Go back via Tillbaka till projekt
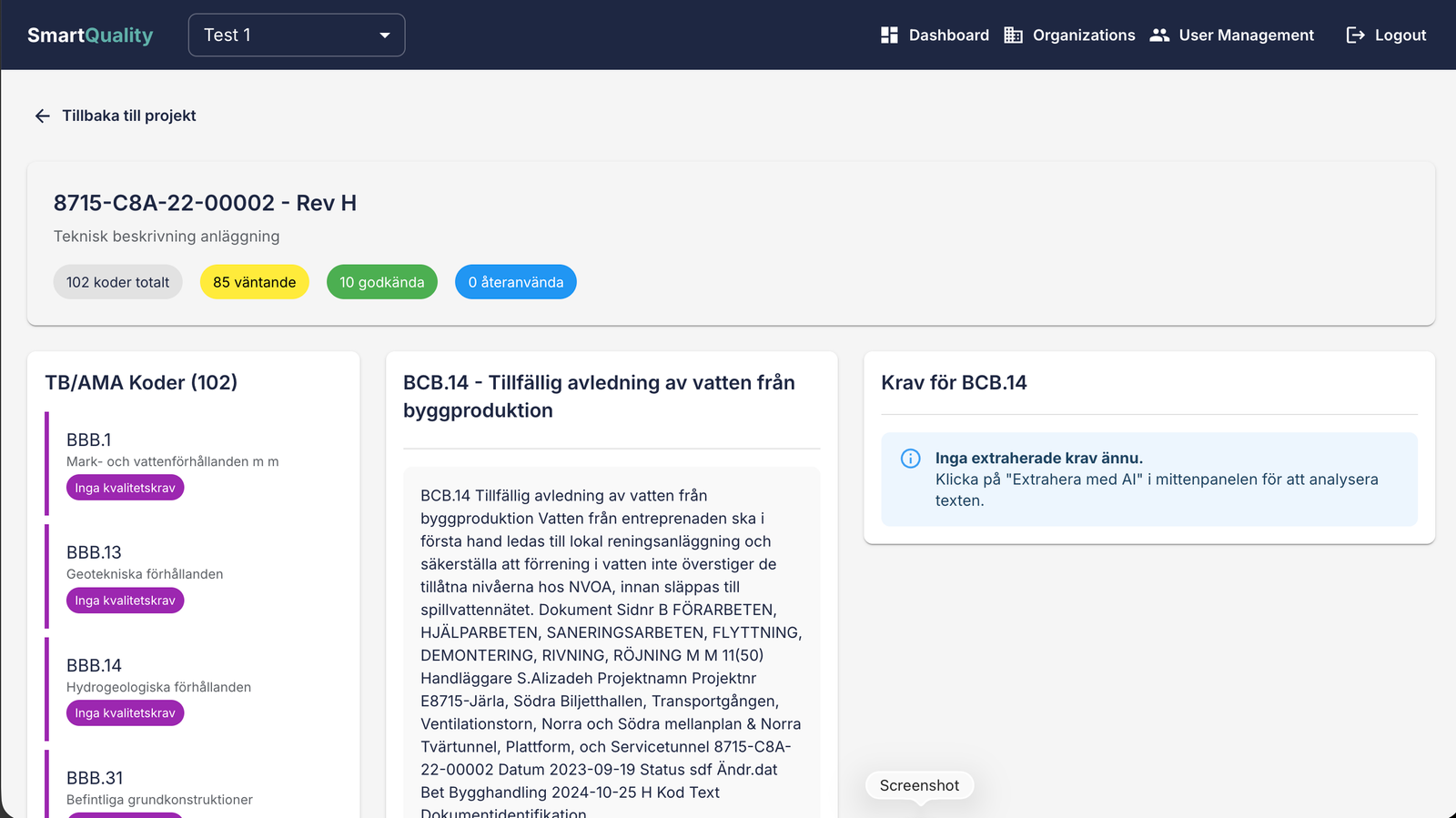Screen dimensions: 1456x818 tap(129, 116)
